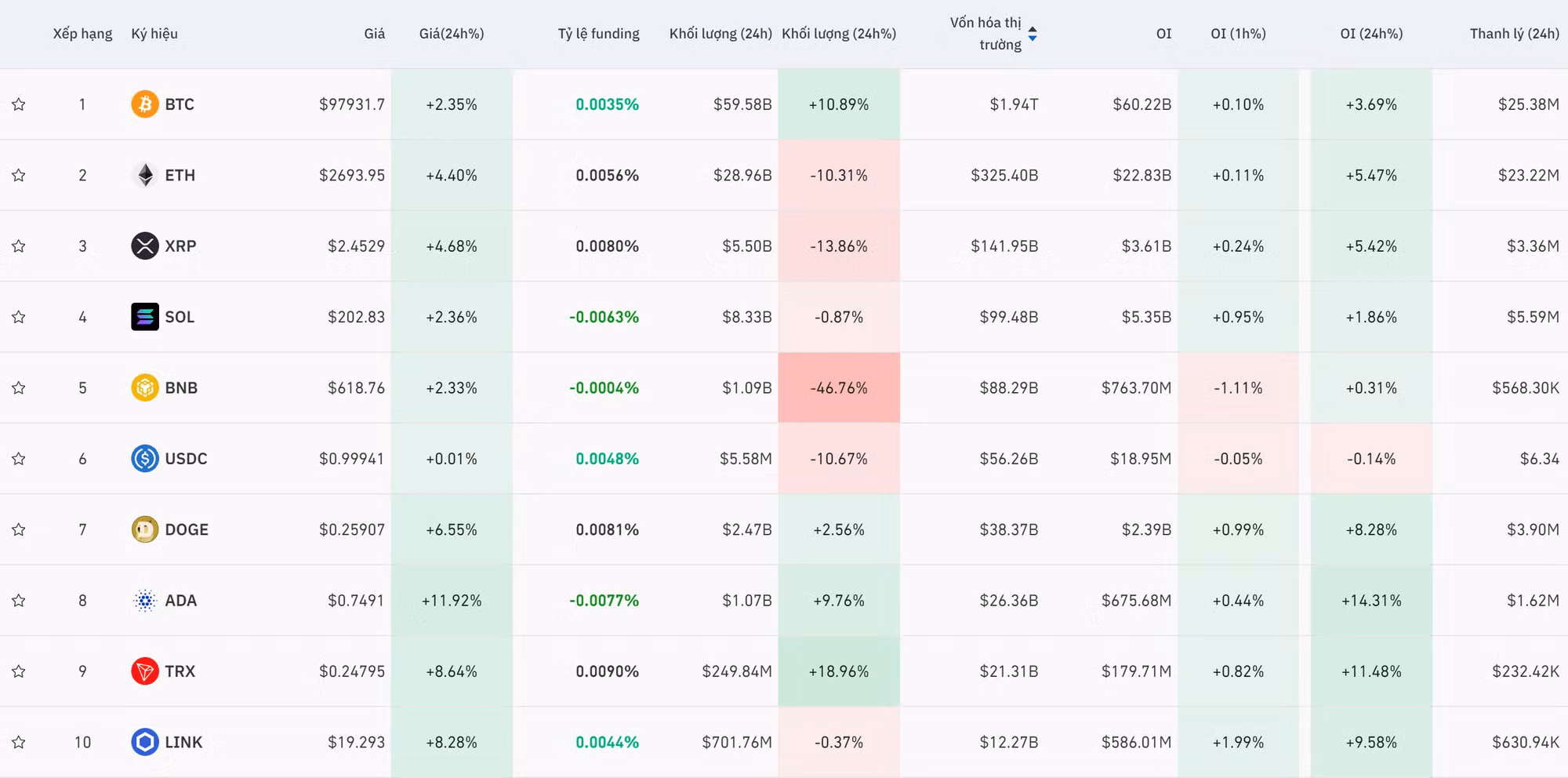Click the BNB logo icon
This screenshot has height=778, width=1568.
click(x=145, y=387)
